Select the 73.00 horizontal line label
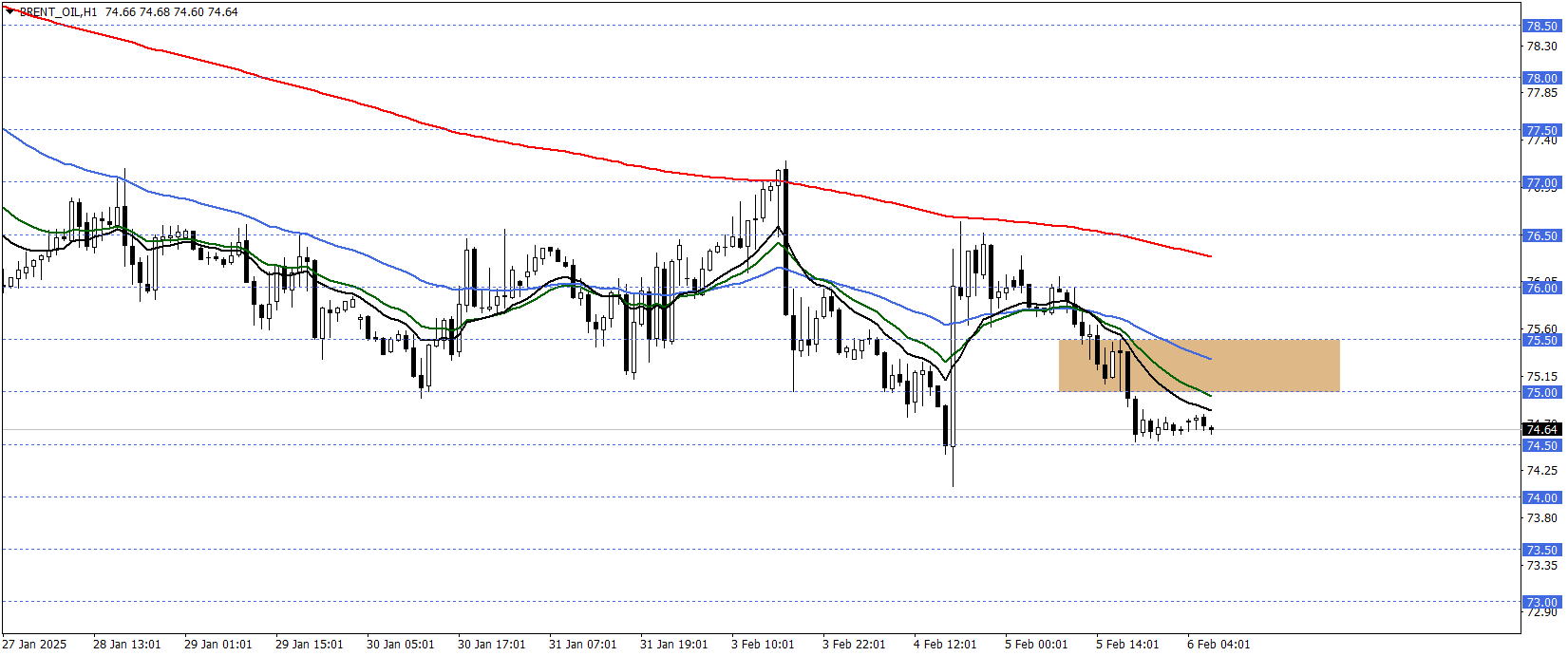The height and width of the screenshot is (656, 1568). [x=1541, y=602]
